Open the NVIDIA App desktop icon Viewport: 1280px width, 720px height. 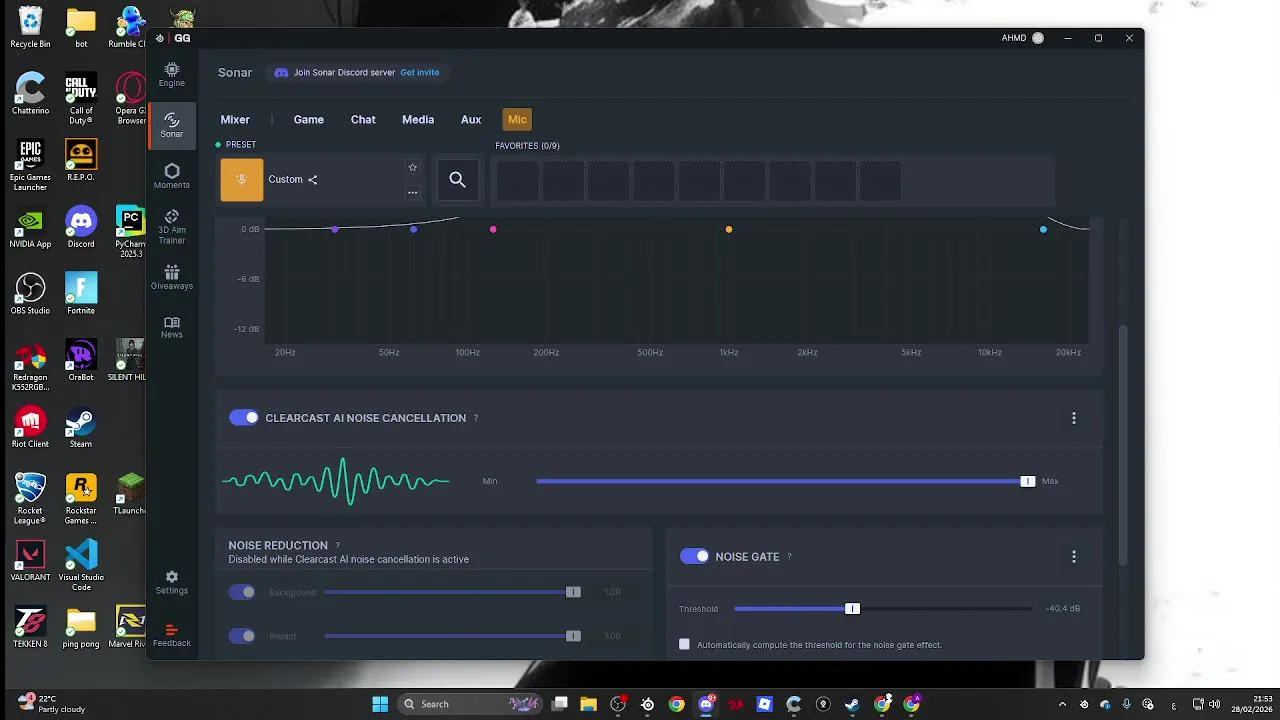tap(30, 227)
